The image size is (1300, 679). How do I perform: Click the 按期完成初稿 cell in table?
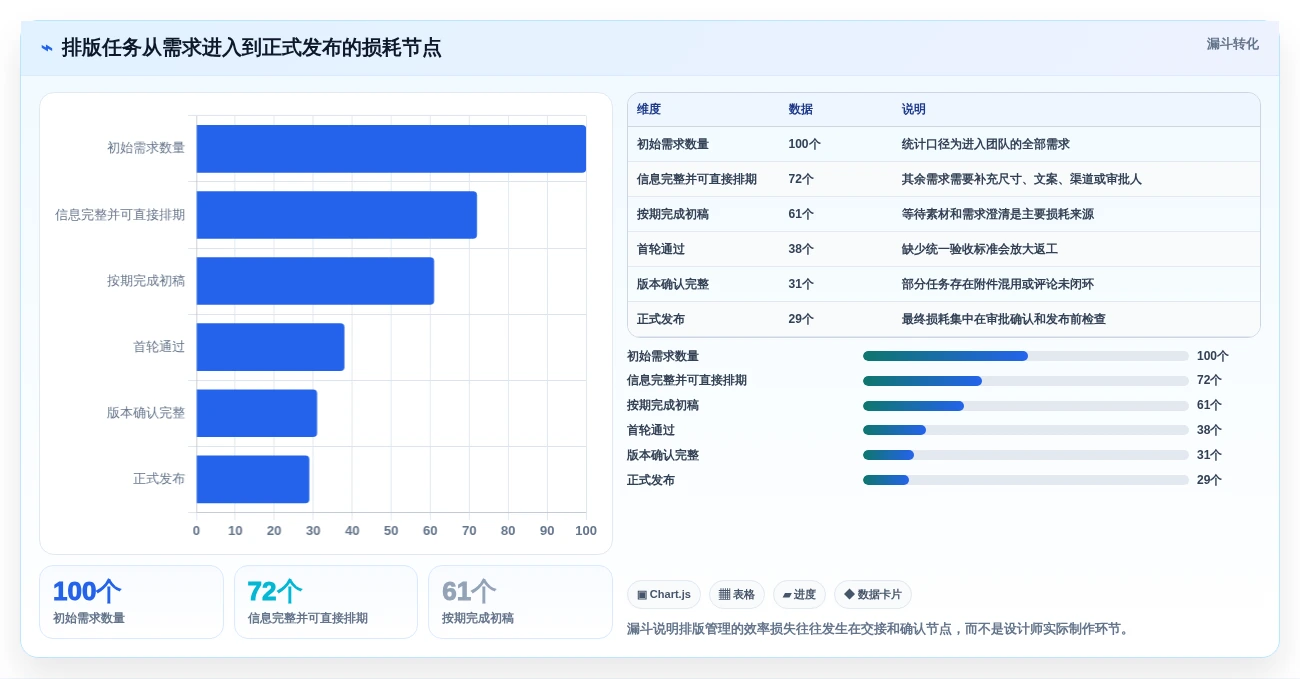click(x=673, y=214)
